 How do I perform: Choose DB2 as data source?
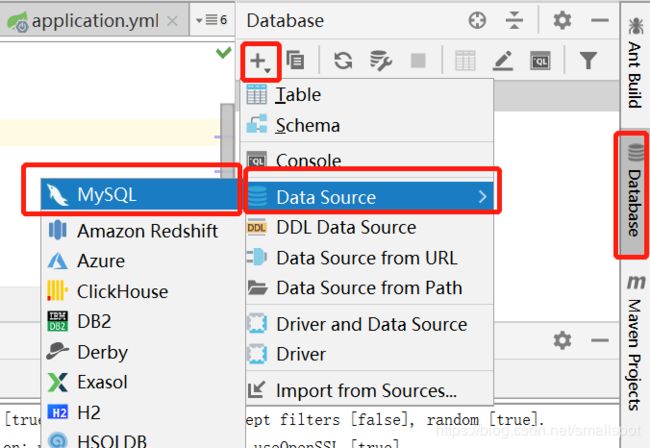[x=142, y=322]
